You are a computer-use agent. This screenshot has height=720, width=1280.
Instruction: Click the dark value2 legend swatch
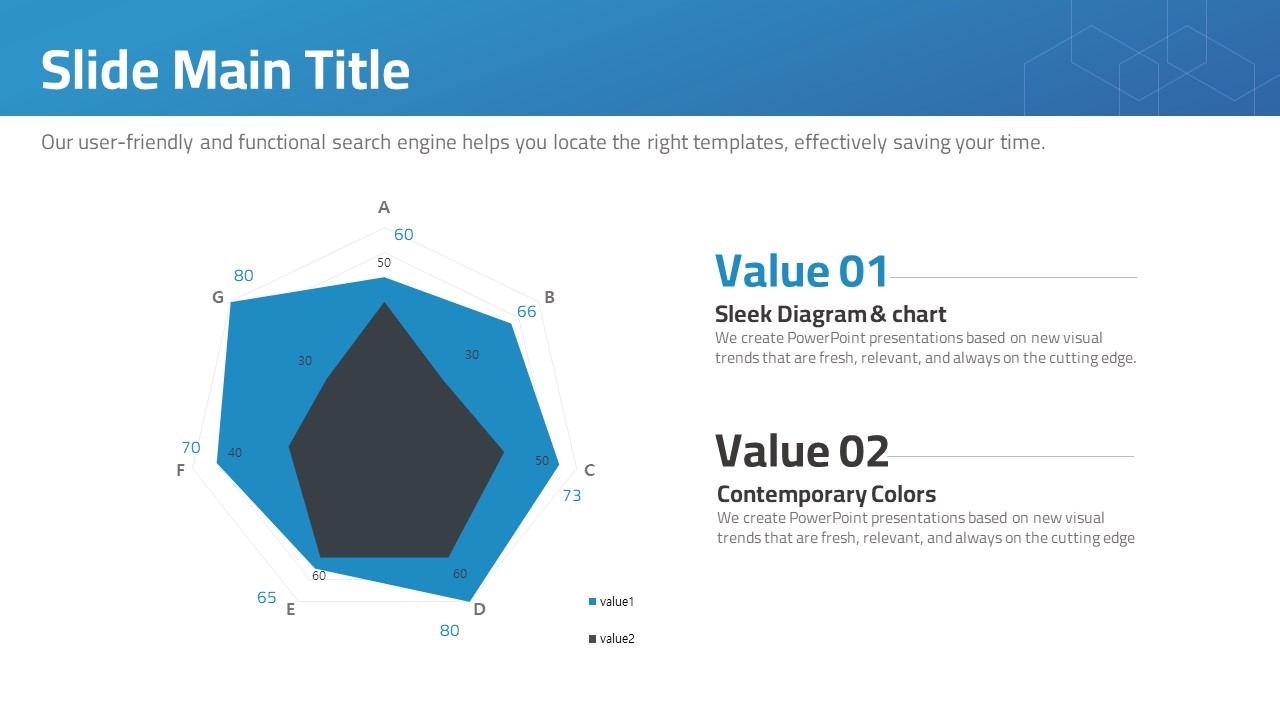(592, 639)
